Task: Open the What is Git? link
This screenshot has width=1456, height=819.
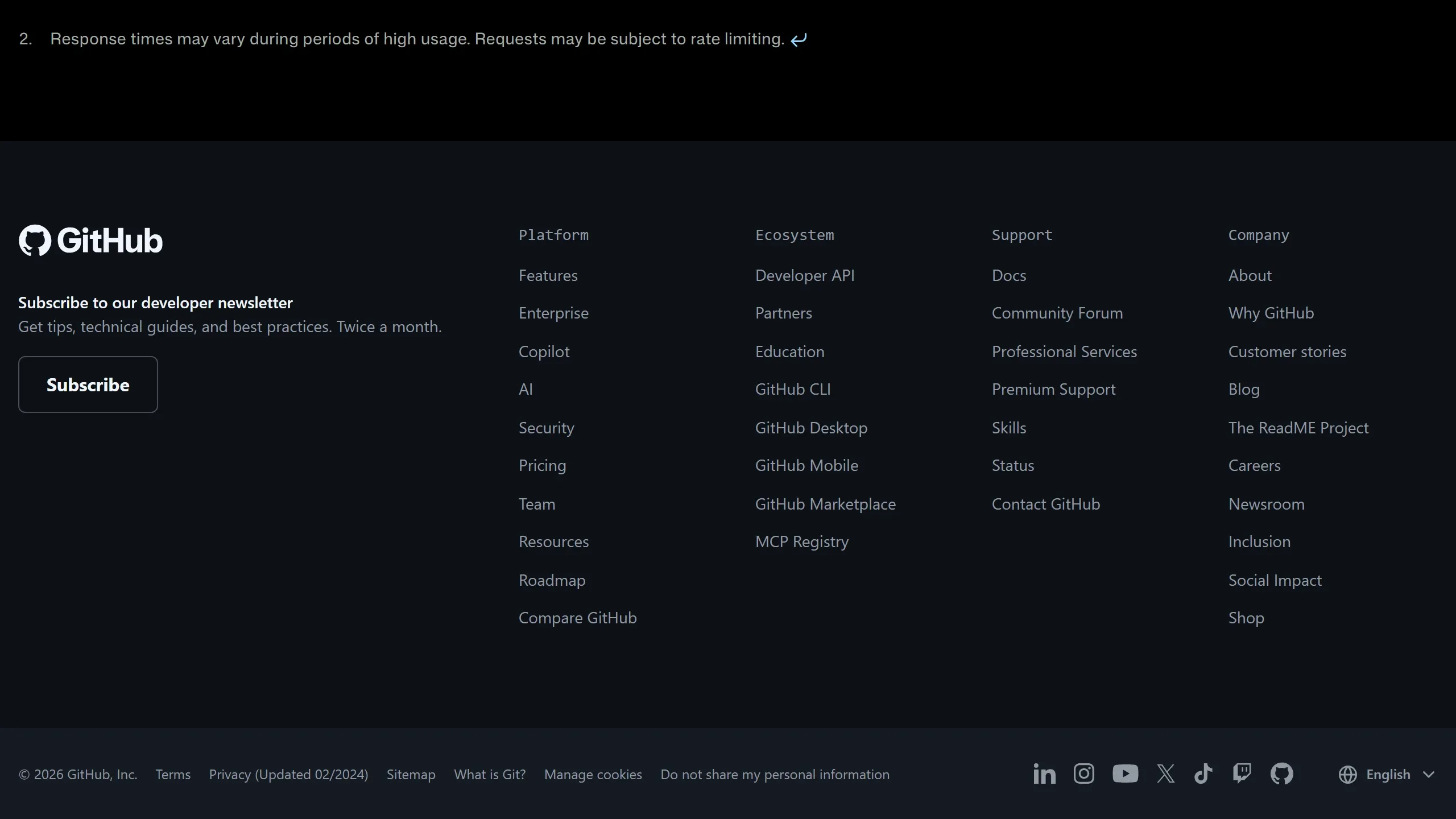Action: point(490,775)
